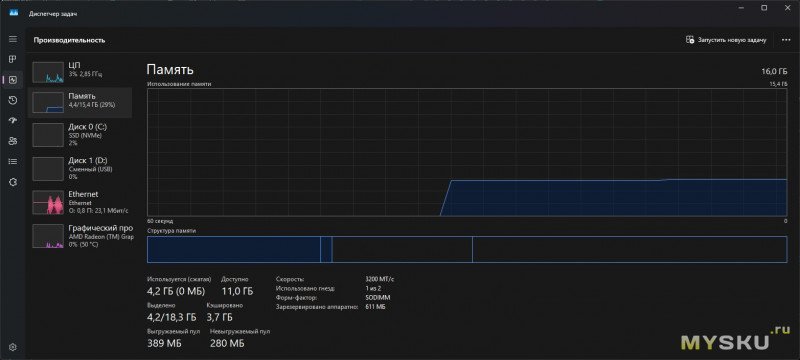Select Диск 1 (D:) resource

[81, 168]
